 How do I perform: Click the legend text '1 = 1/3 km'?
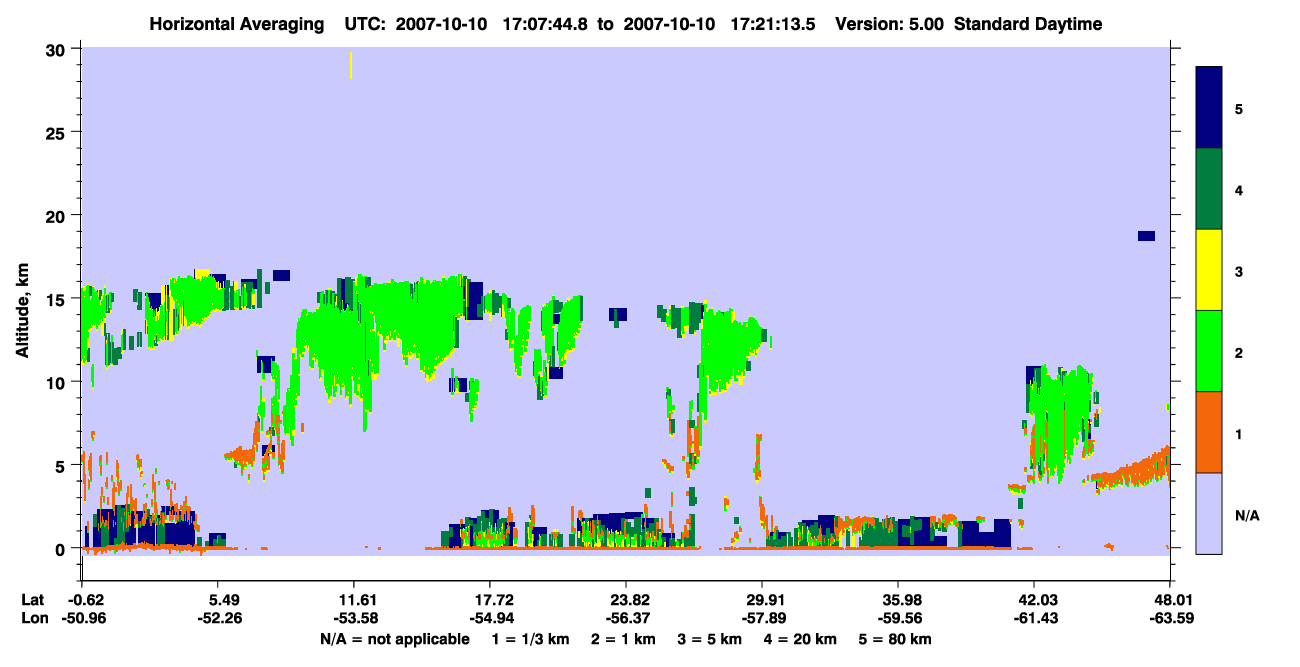pos(529,639)
